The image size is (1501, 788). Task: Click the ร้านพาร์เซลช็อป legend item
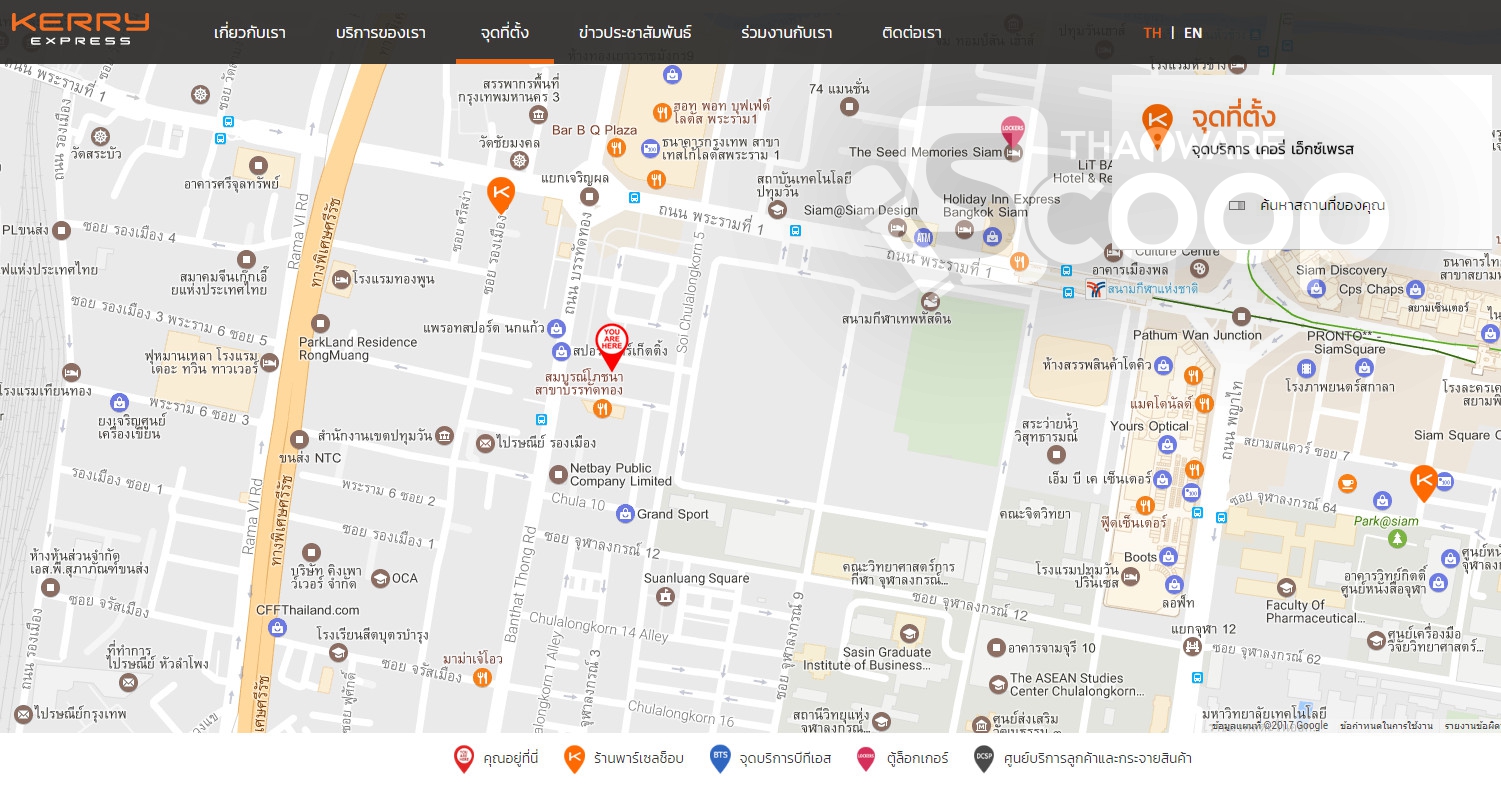[x=624, y=759]
